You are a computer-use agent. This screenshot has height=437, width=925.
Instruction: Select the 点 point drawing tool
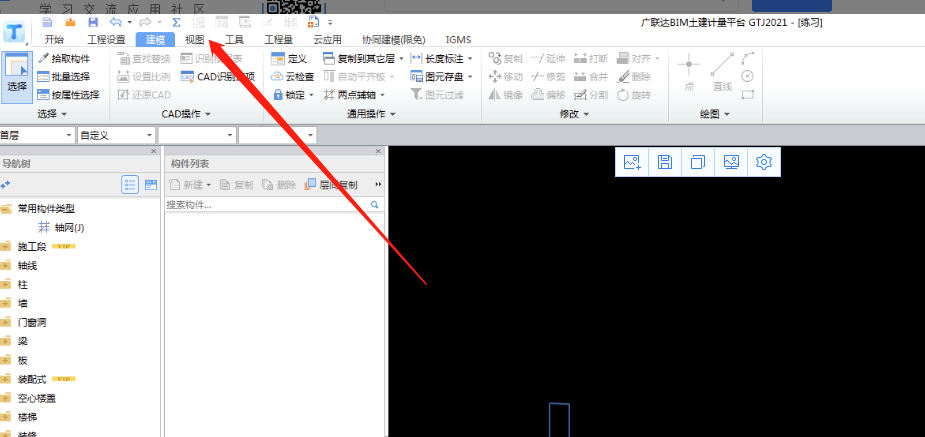click(x=688, y=72)
